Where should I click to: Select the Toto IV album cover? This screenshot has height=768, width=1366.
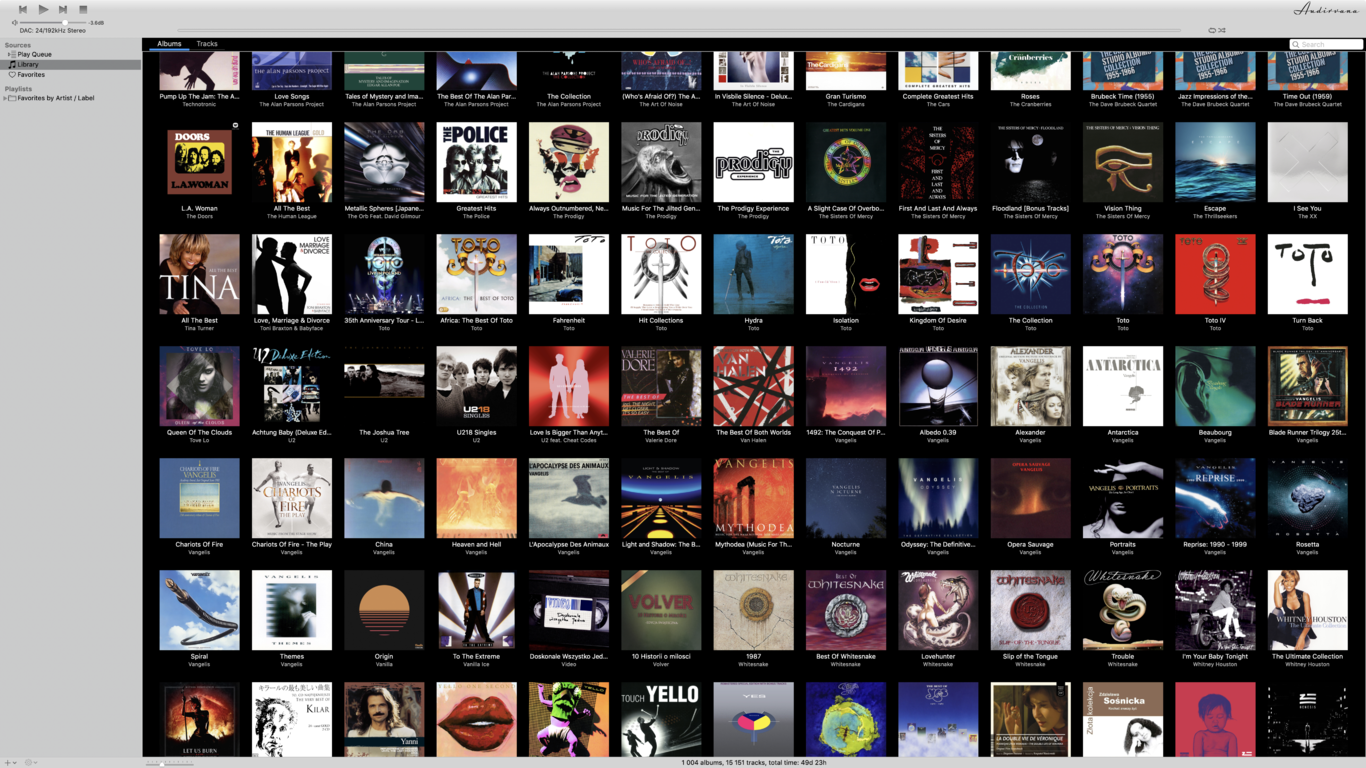pyautogui.click(x=1215, y=274)
